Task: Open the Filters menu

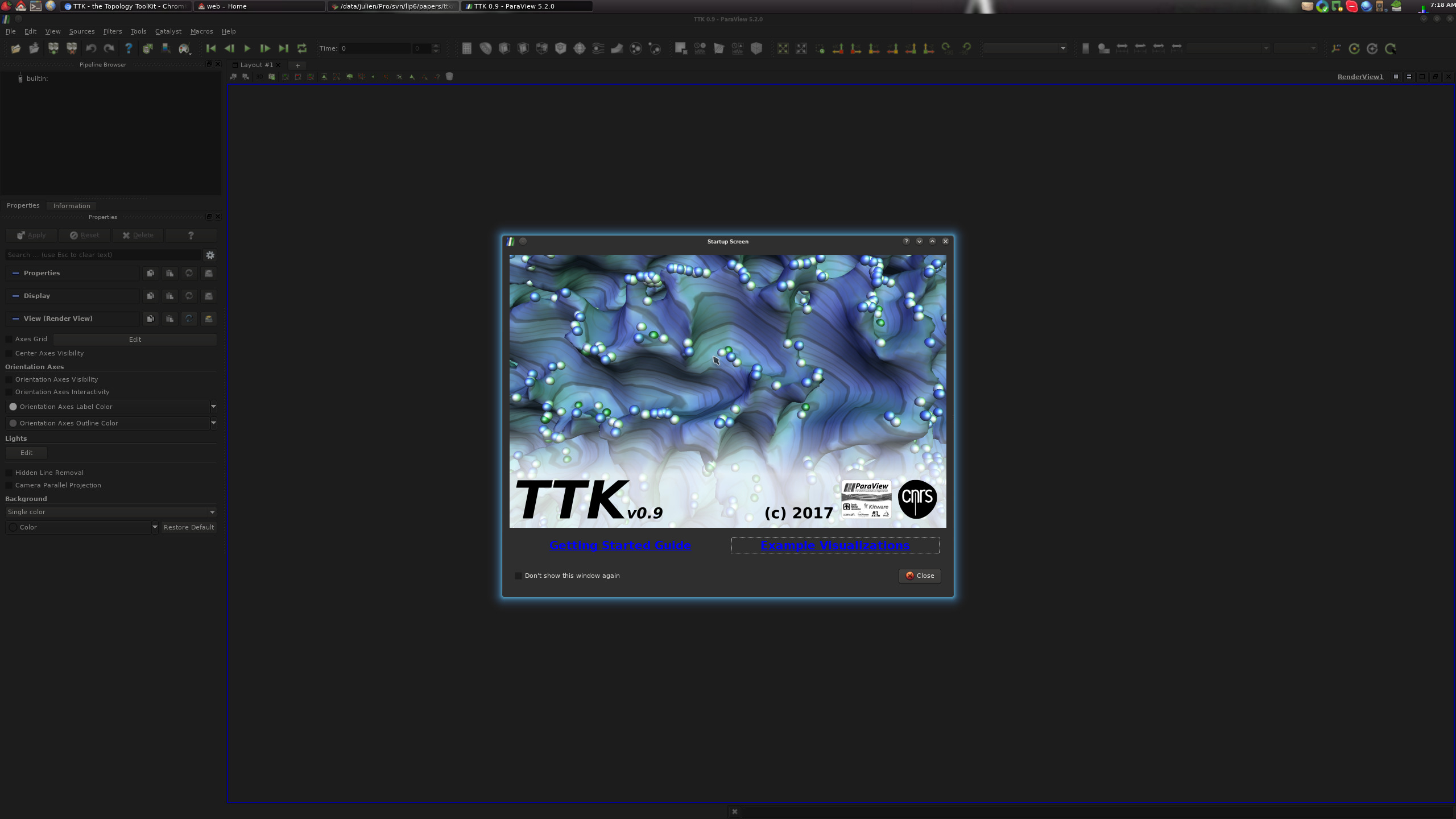Action: pos(112,31)
